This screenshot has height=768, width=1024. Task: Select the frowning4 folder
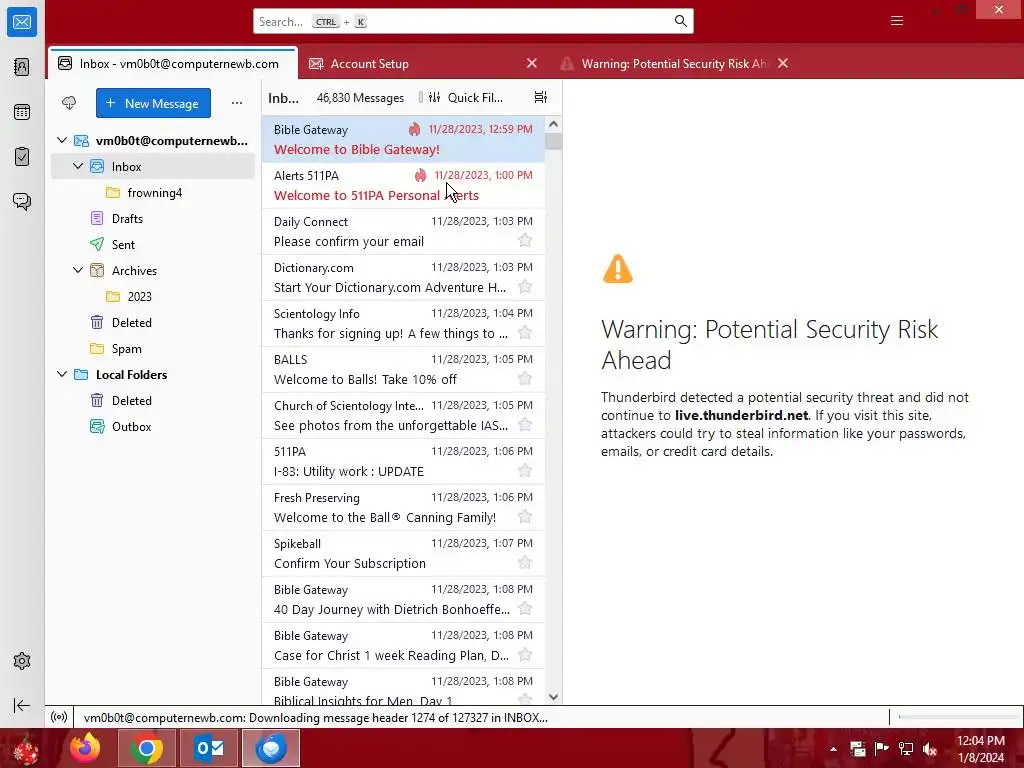click(x=153, y=193)
